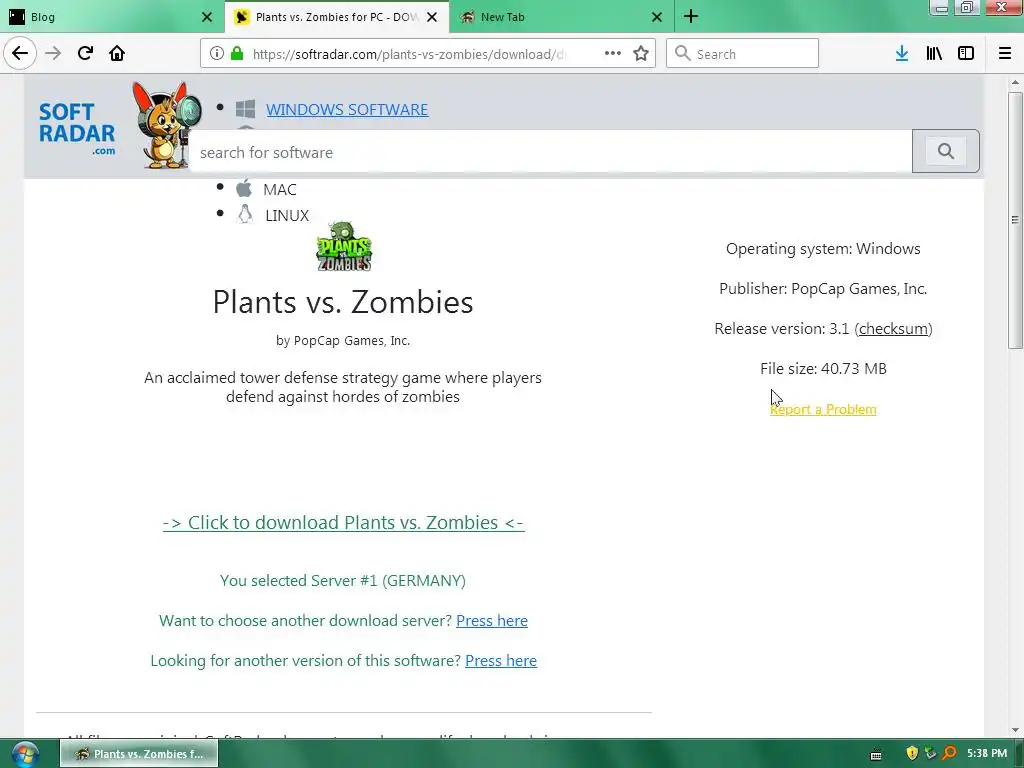1024x768 pixels.
Task: Open the browser home page
Action: [117, 54]
